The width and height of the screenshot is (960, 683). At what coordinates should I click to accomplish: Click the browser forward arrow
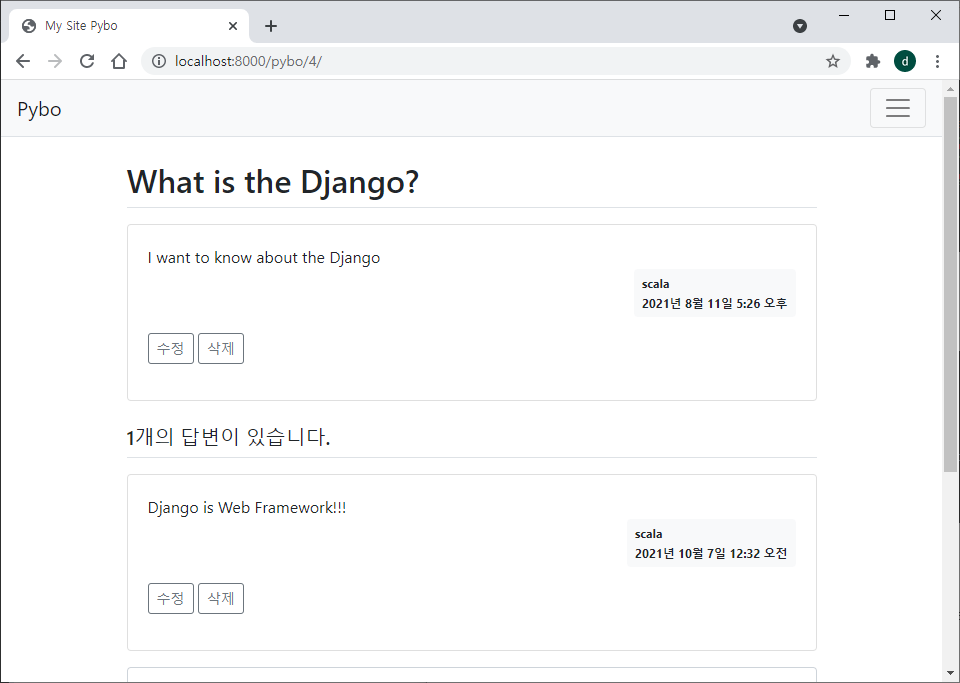click(x=55, y=61)
